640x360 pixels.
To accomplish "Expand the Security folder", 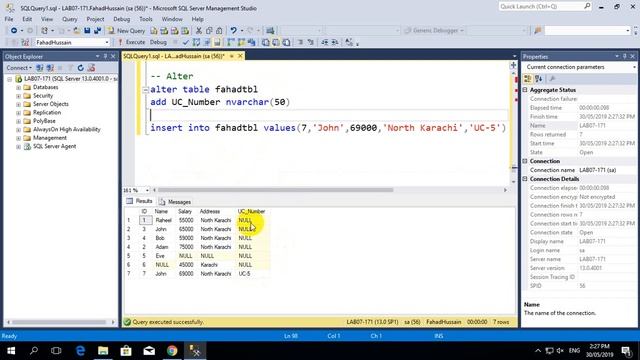I will coord(18,96).
